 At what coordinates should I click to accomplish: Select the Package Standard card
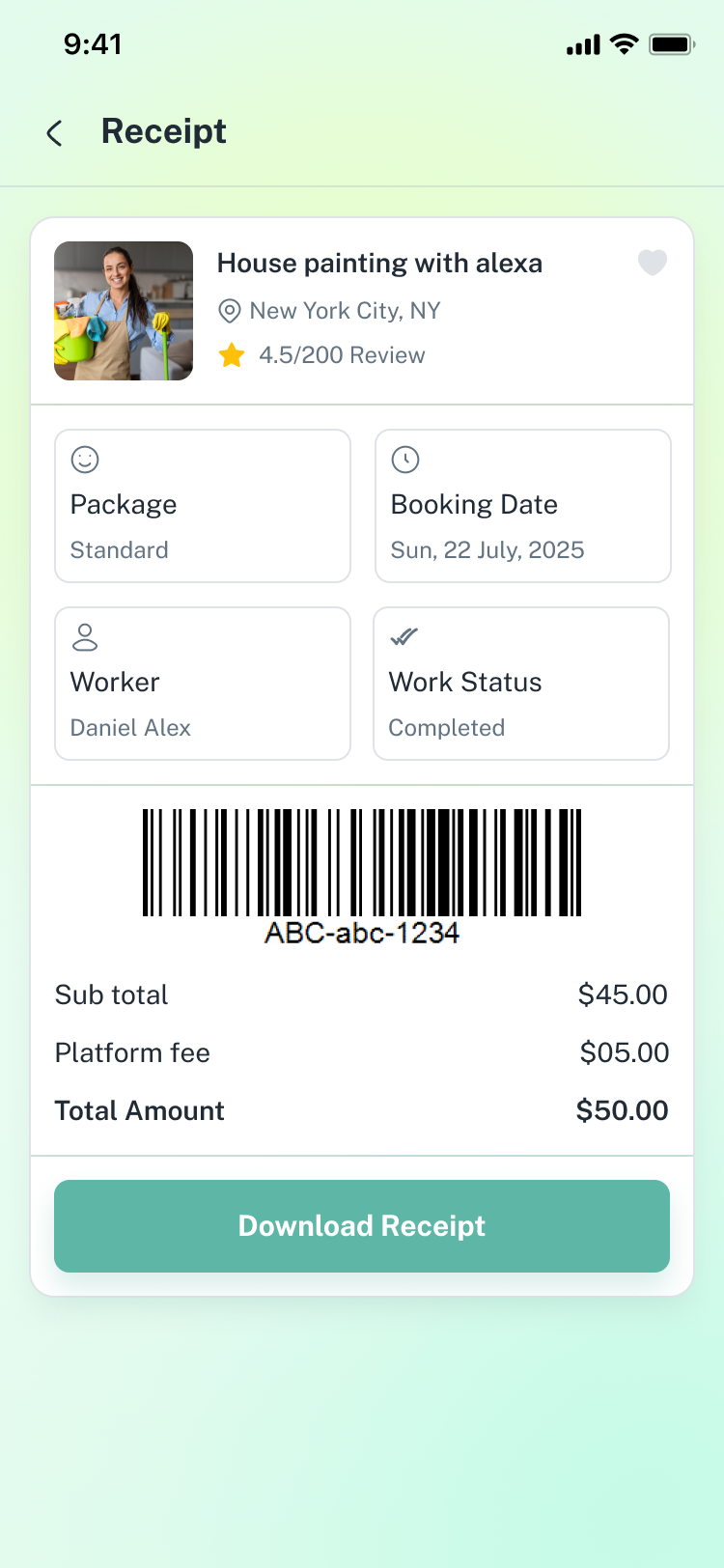(x=203, y=506)
